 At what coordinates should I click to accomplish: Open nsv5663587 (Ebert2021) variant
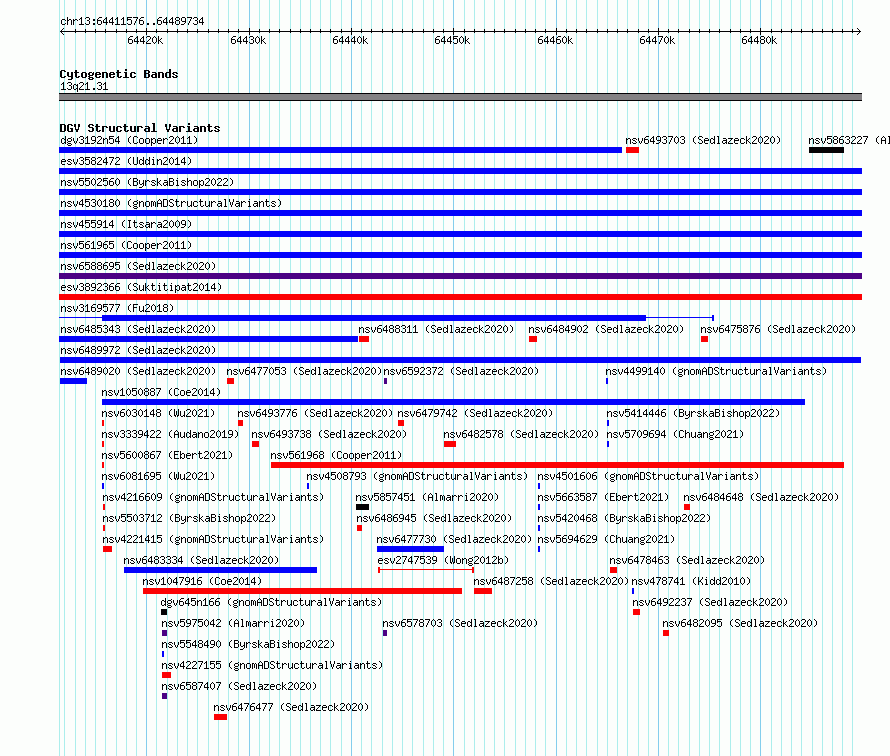click(x=603, y=497)
